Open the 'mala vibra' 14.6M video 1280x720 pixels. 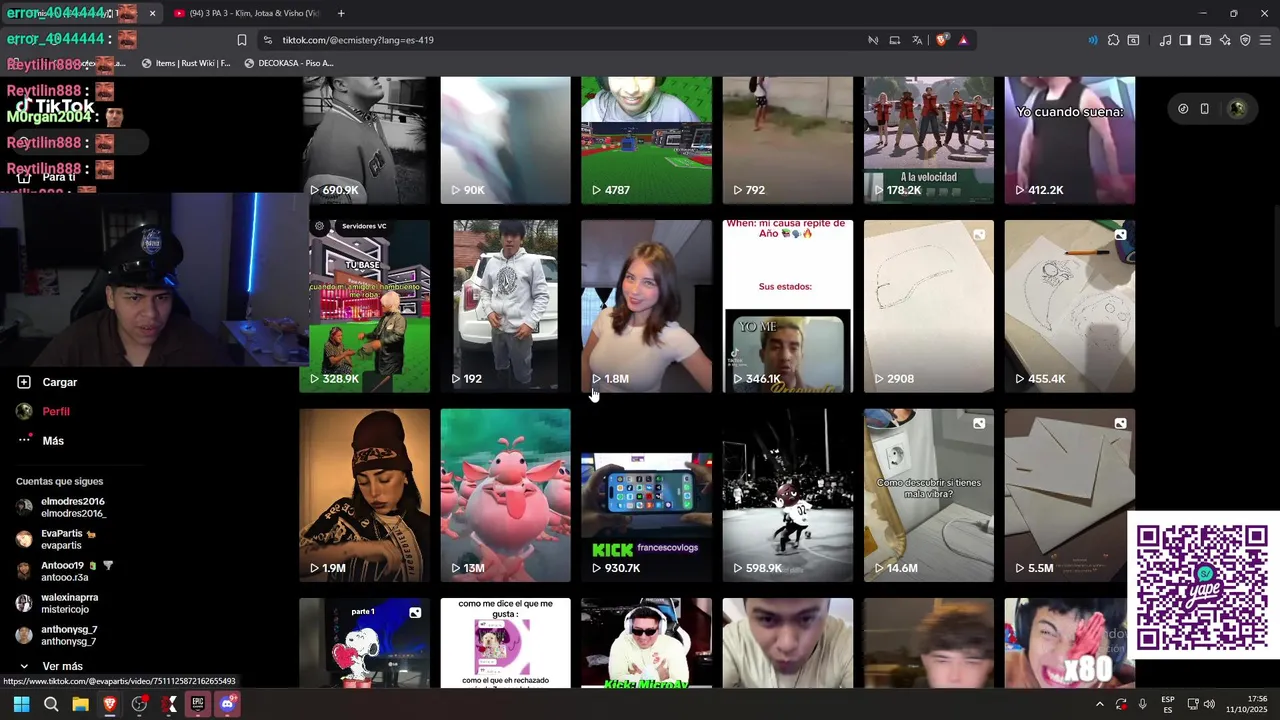[x=929, y=495]
